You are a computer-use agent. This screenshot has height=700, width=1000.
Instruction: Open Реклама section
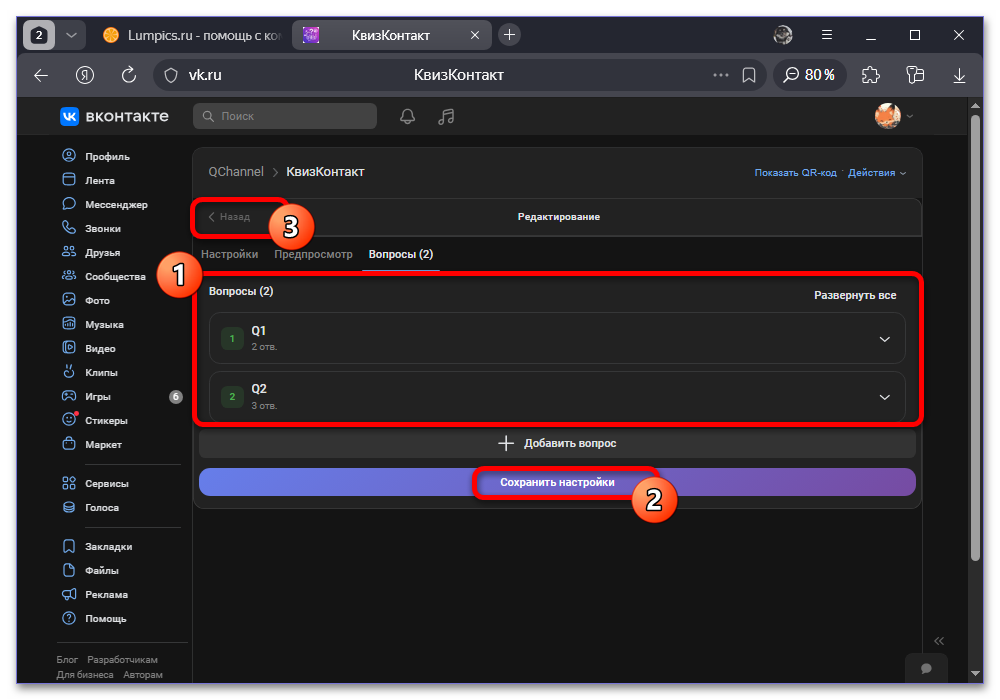coord(95,594)
